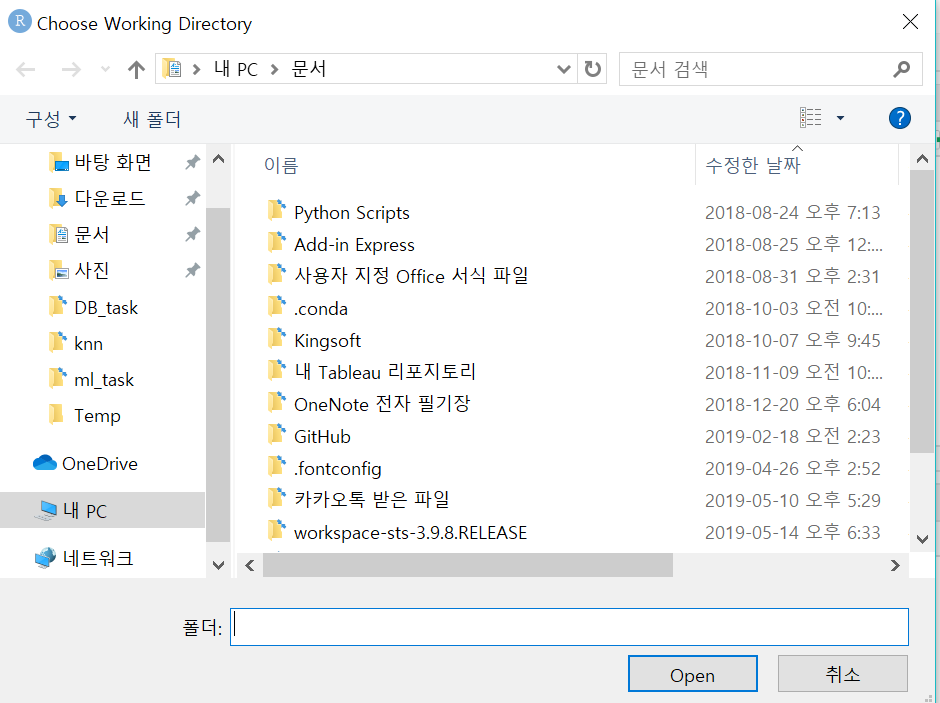Click sidebar scrollbar up arrow
Image resolution: width=940 pixels, height=703 pixels.
point(218,159)
